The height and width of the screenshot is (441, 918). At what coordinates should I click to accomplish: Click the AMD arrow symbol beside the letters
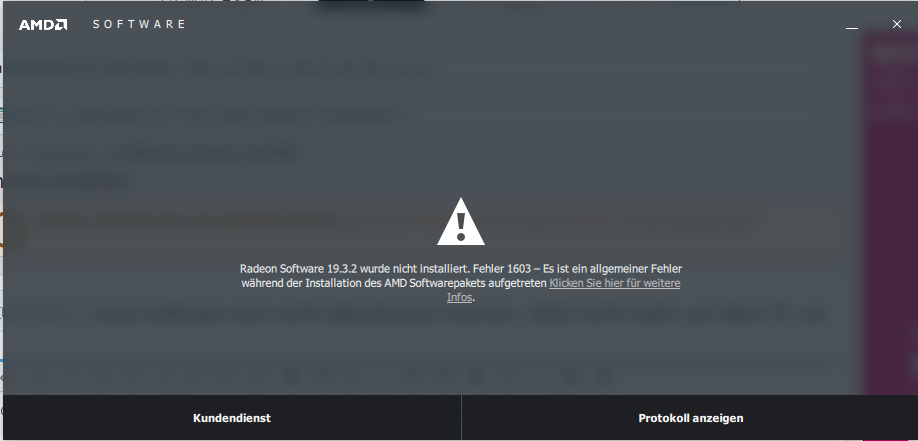click(x=61, y=25)
